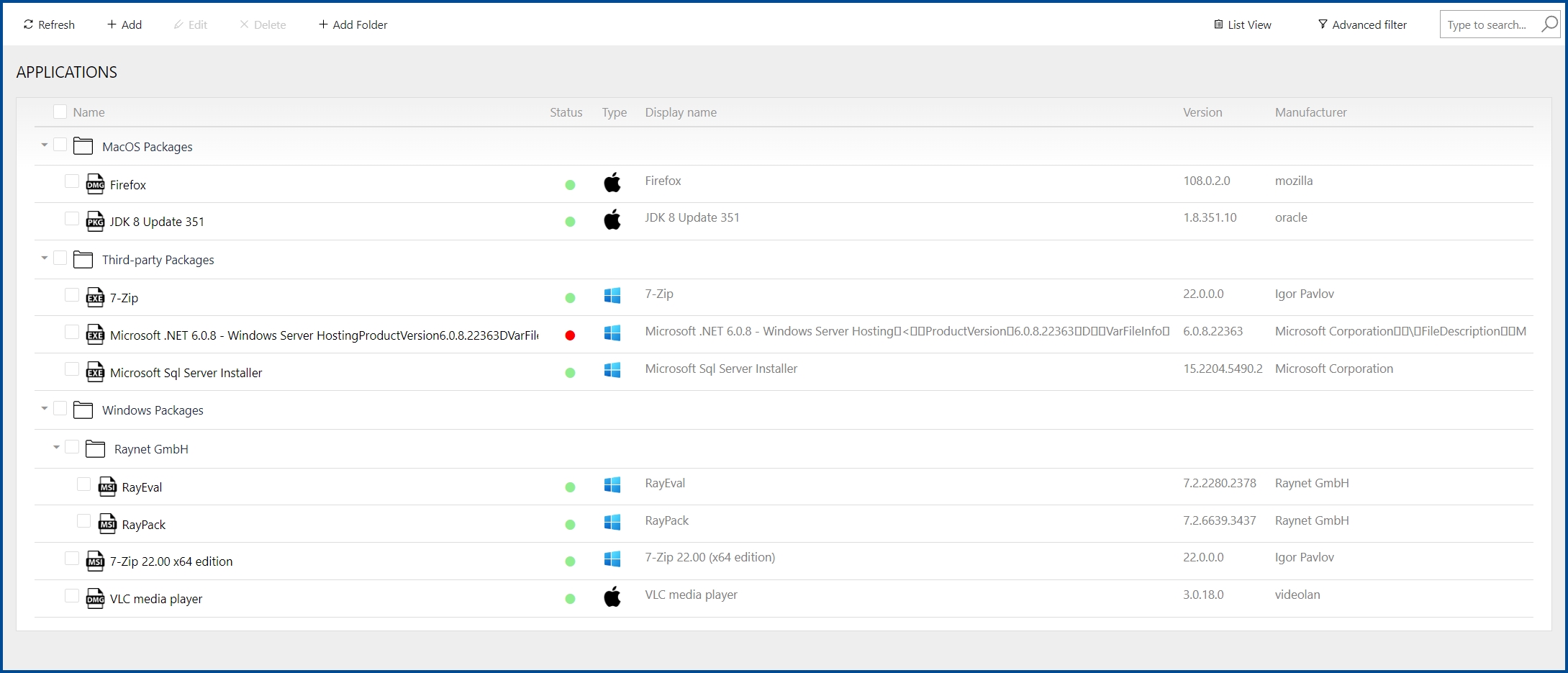This screenshot has width=1568, height=673.
Task: Collapse the MacOS Packages folder arrow
Action: 45,145
